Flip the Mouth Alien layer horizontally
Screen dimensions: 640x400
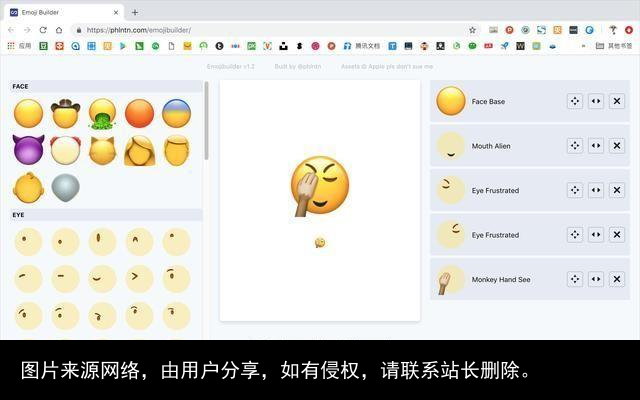pos(596,145)
